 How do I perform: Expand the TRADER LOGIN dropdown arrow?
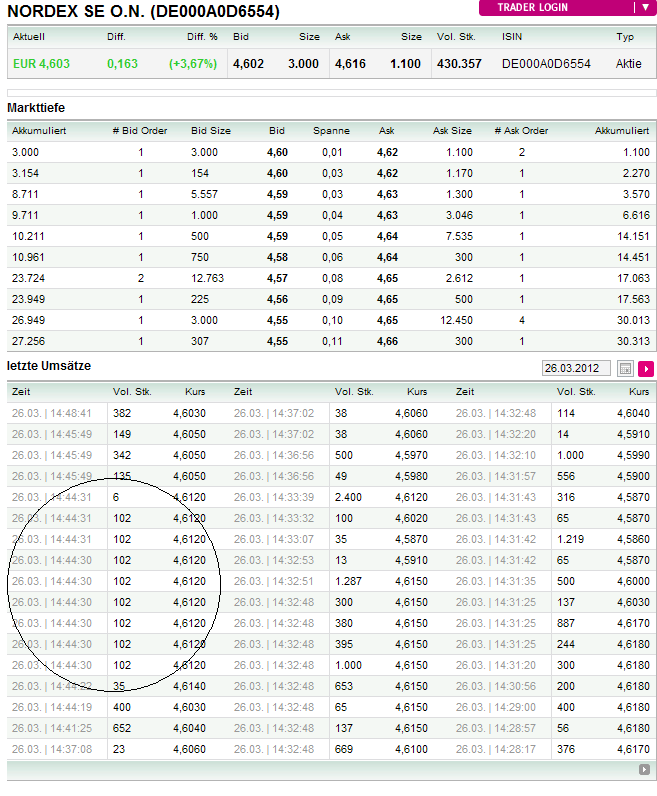point(645,8)
